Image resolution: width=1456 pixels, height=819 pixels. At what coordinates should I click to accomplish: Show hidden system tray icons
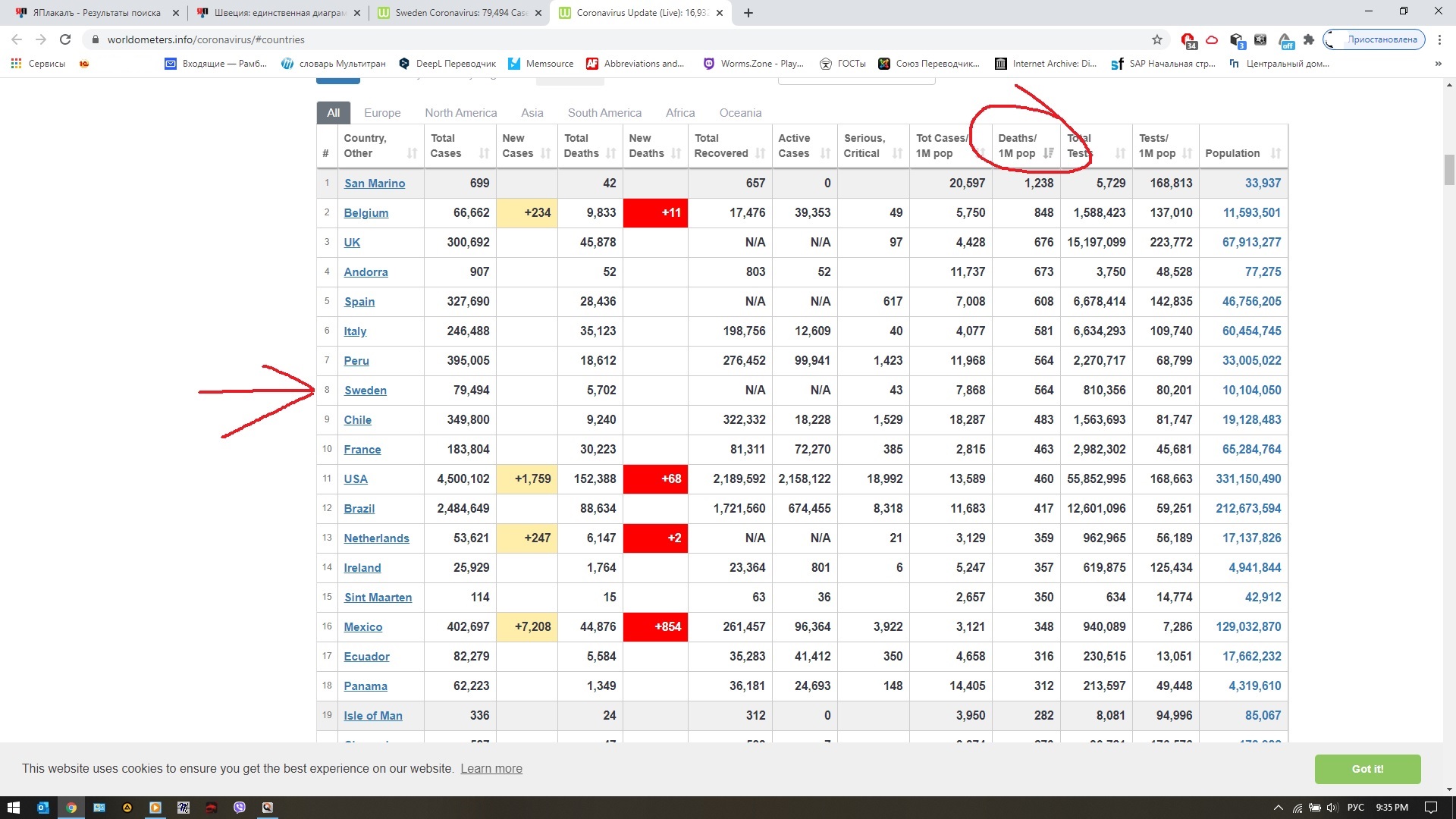click(x=1278, y=808)
